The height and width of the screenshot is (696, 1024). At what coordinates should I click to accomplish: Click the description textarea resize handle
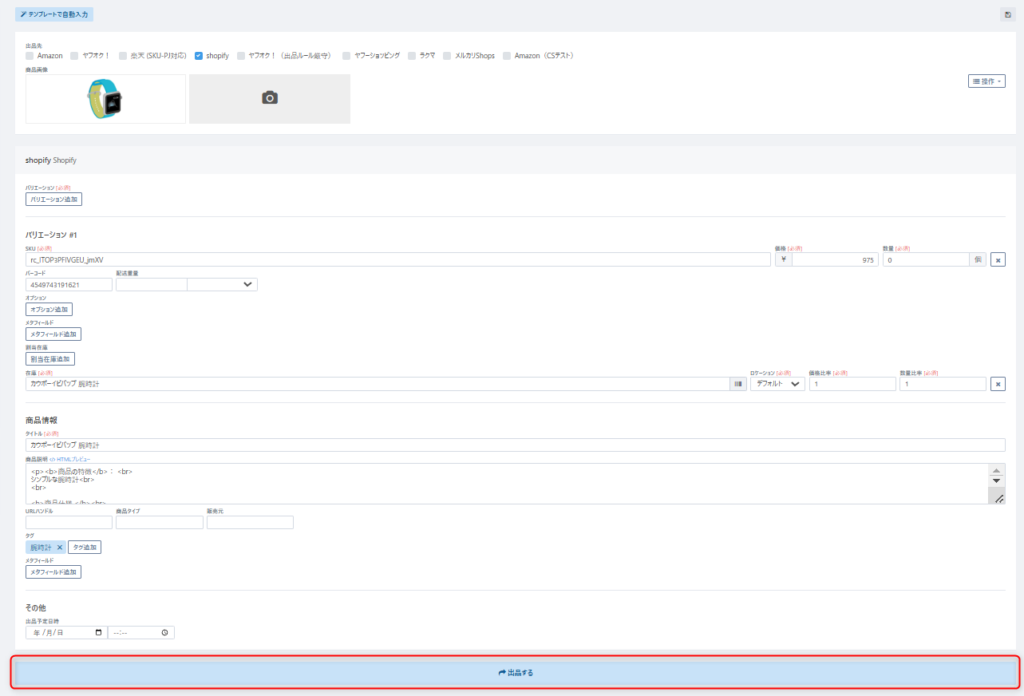pos(999,499)
